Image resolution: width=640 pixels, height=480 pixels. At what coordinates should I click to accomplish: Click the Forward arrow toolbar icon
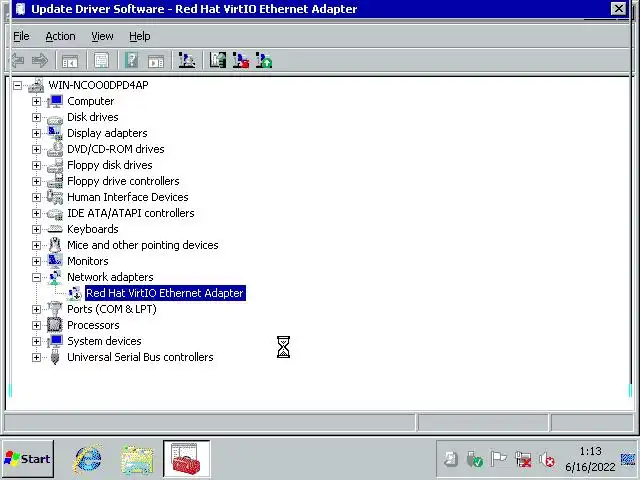tap(40, 61)
